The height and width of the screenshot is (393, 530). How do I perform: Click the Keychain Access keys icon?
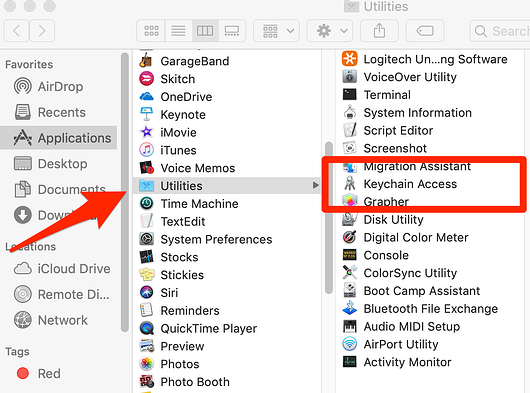coord(350,184)
